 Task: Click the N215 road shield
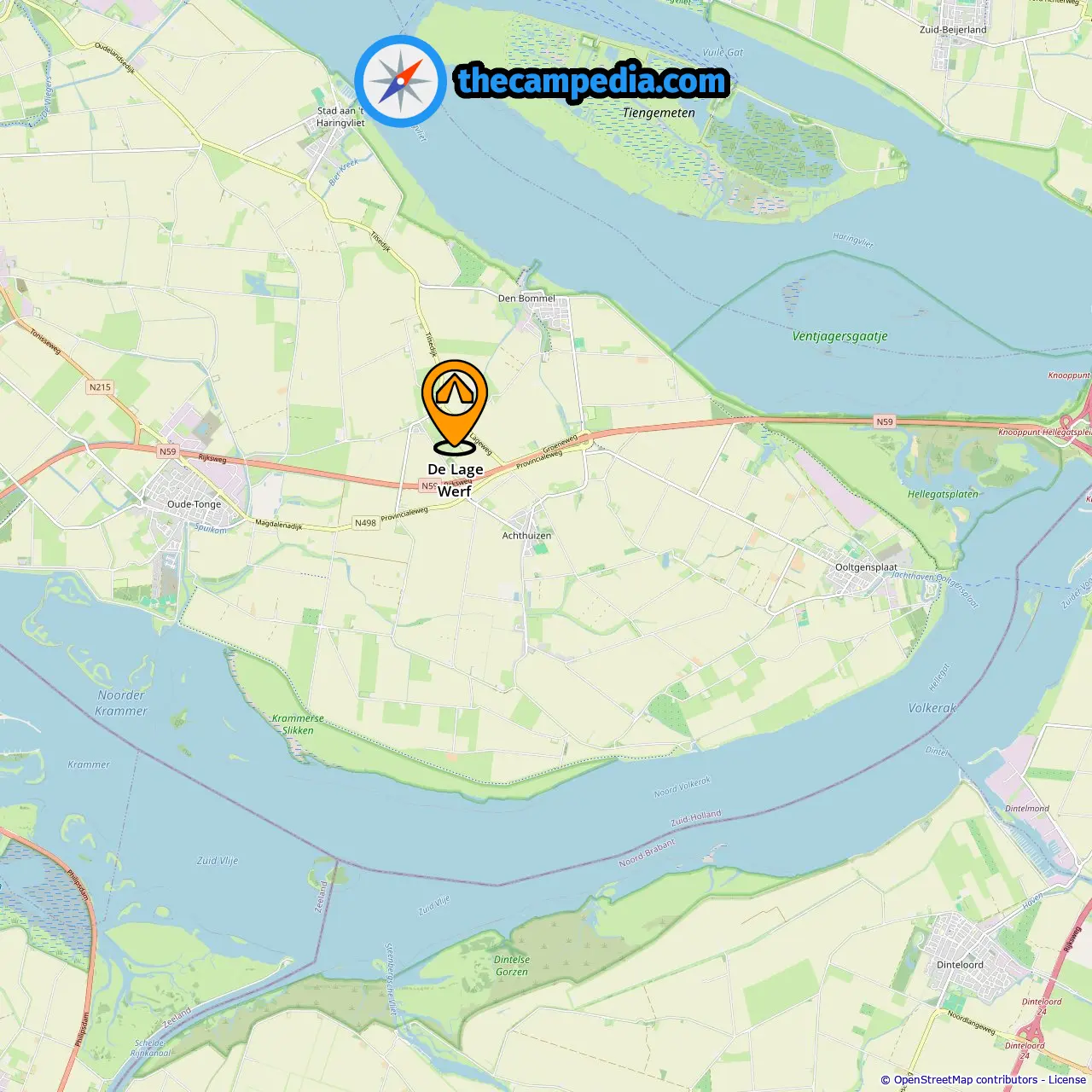[x=100, y=387]
